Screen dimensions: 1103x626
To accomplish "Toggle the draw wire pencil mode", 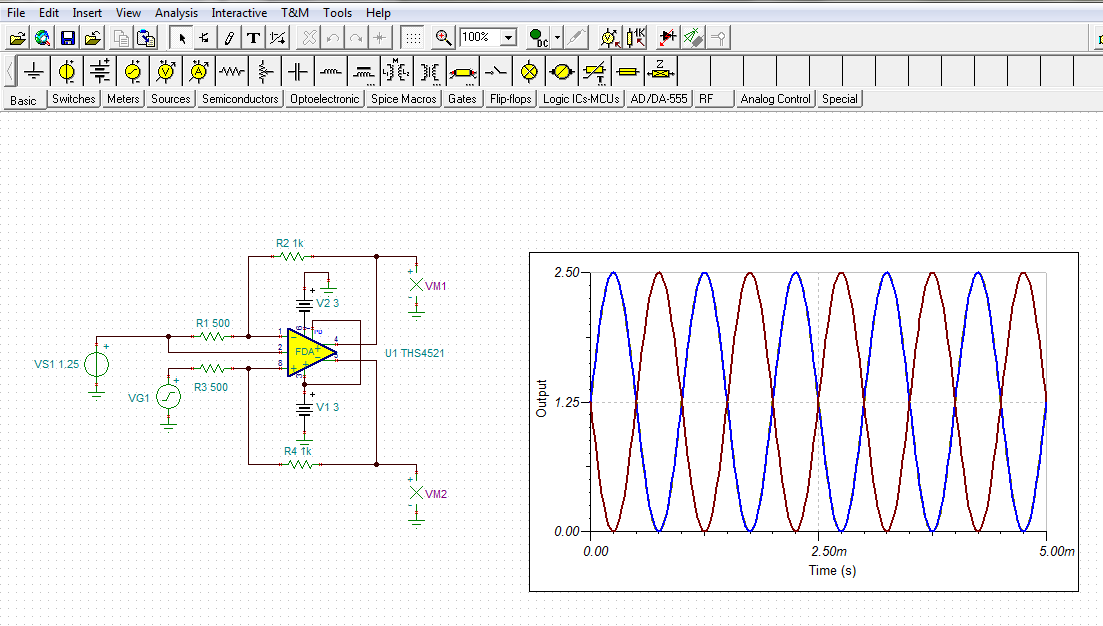I will tap(229, 38).
